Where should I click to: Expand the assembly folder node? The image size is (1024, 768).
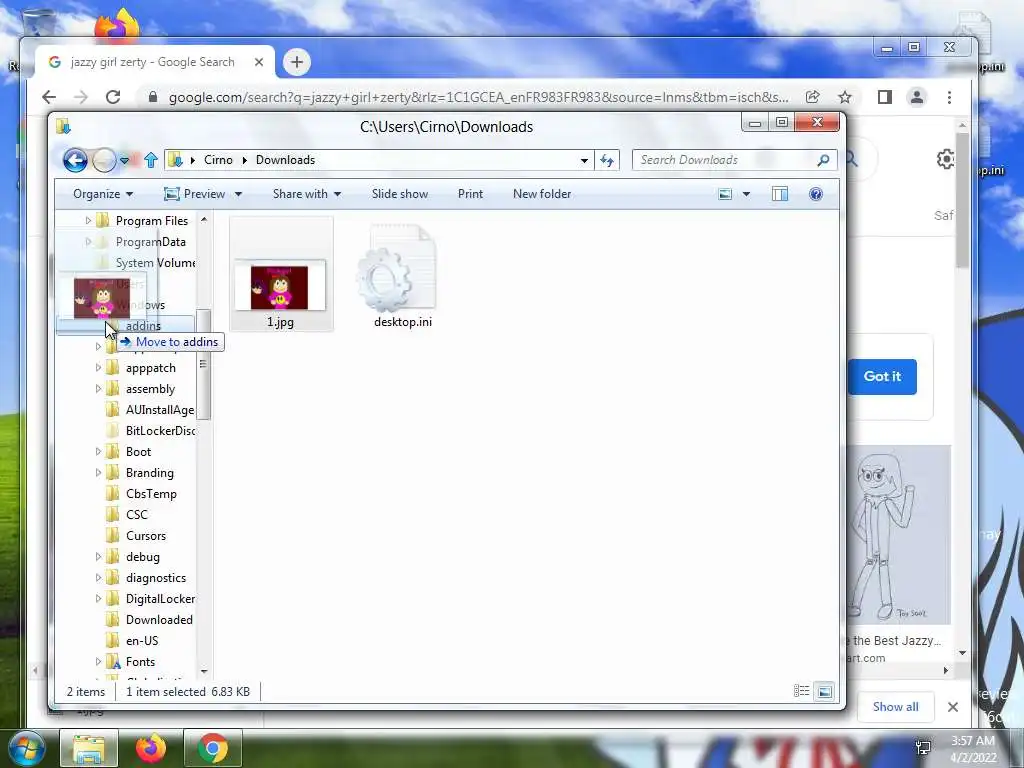coord(99,389)
